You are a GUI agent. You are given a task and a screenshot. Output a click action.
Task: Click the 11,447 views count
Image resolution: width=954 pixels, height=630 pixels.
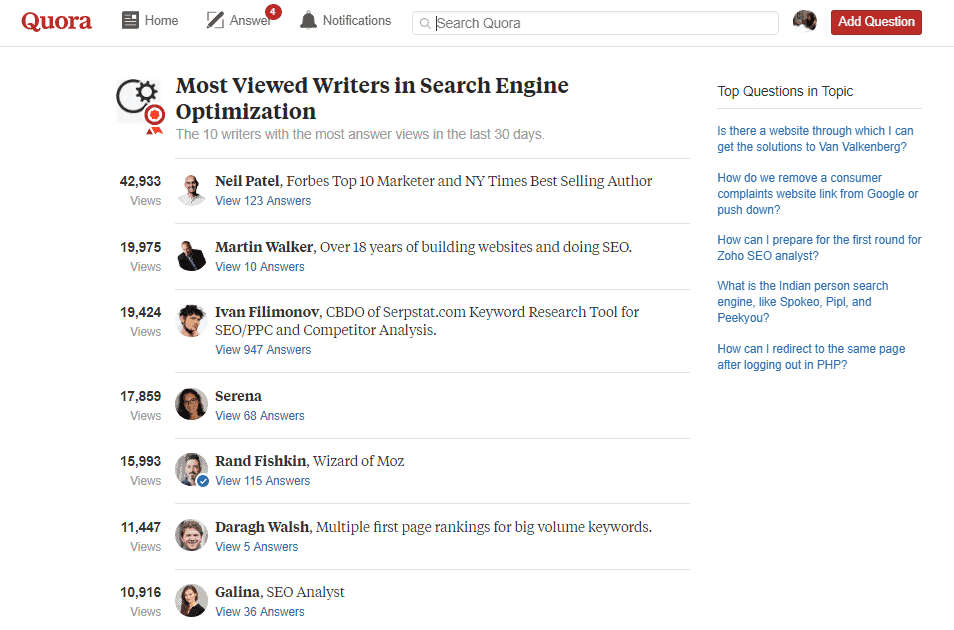point(141,527)
